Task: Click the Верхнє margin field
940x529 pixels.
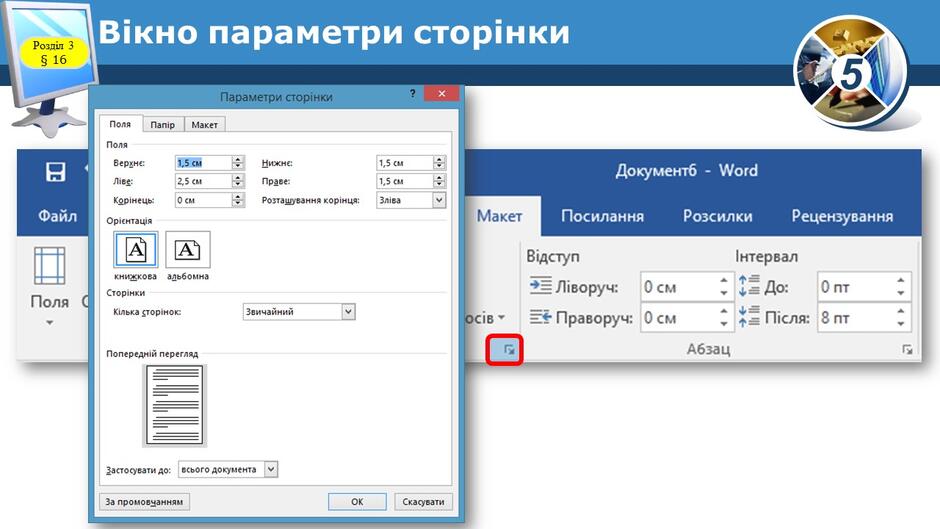Action: (203, 163)
